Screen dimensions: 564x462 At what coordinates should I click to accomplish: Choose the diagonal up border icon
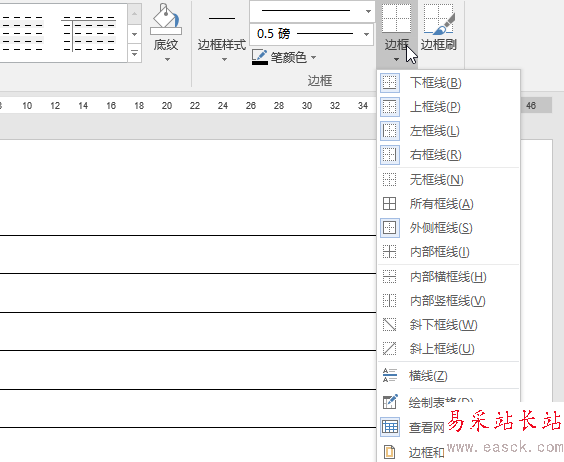click(389, 349)
